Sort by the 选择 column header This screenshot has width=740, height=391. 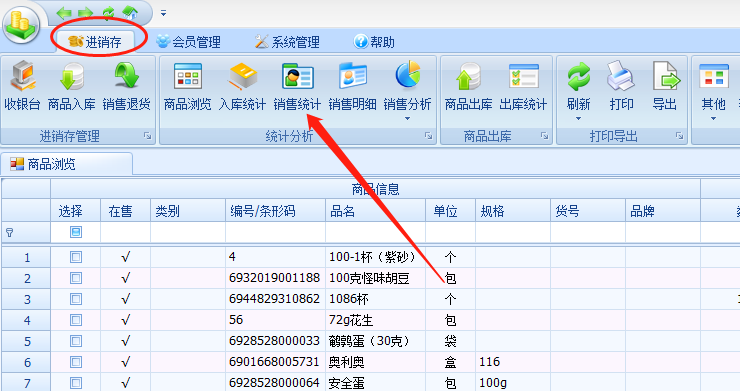(76, 211)
